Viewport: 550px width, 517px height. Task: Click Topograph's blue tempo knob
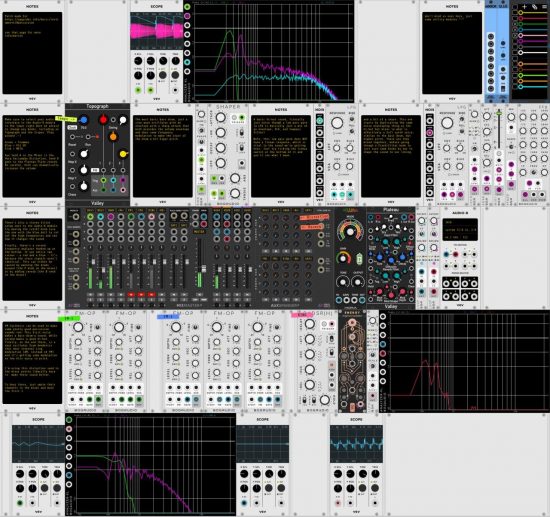point(83,120)
